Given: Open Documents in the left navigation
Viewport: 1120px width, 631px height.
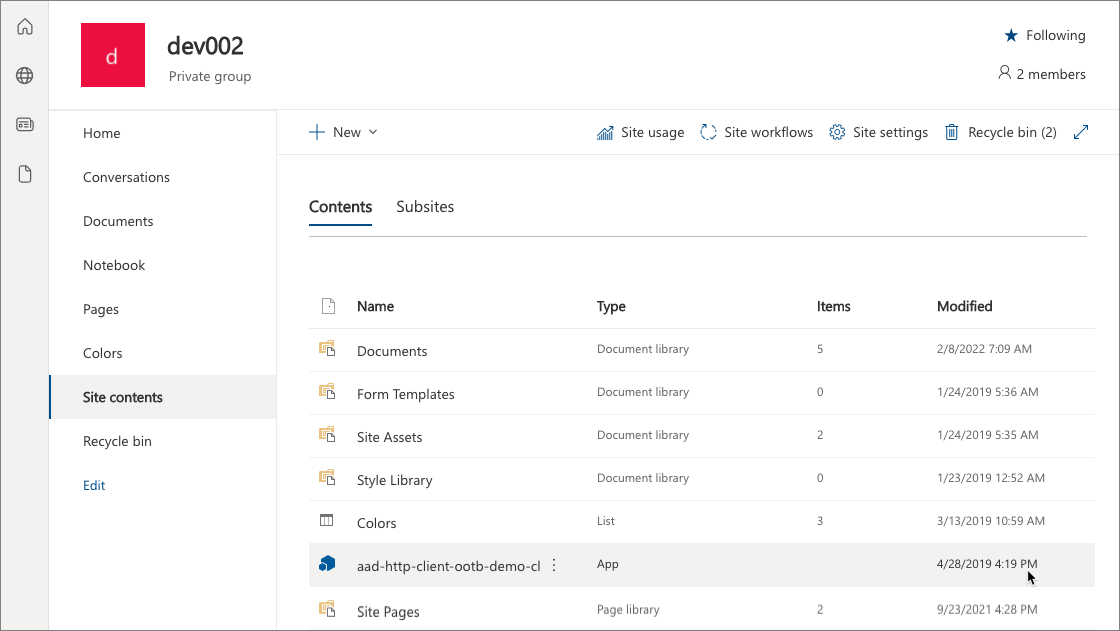Looking at the screenshot, I should click(118, 222).
